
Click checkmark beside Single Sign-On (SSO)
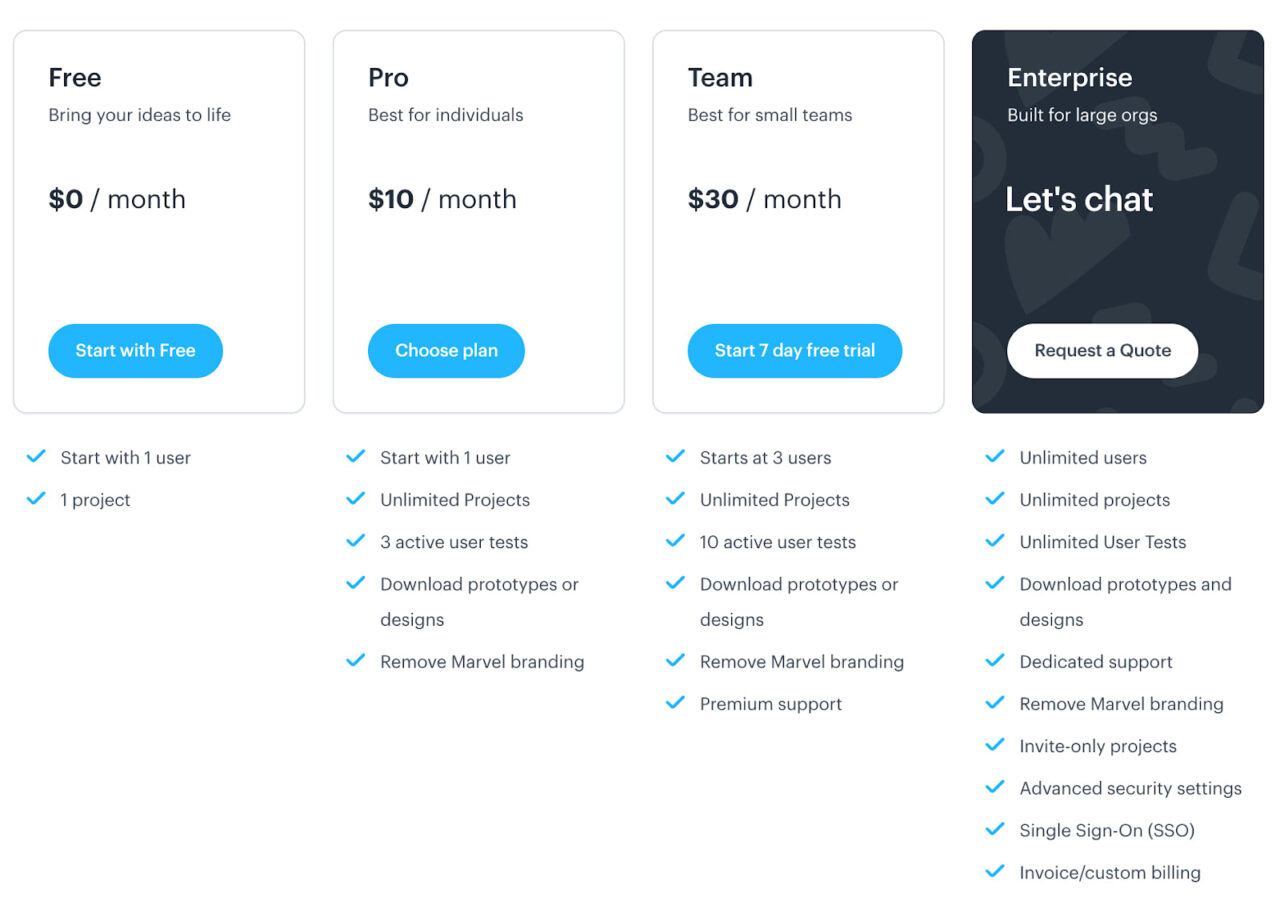[x=995, y=829]
